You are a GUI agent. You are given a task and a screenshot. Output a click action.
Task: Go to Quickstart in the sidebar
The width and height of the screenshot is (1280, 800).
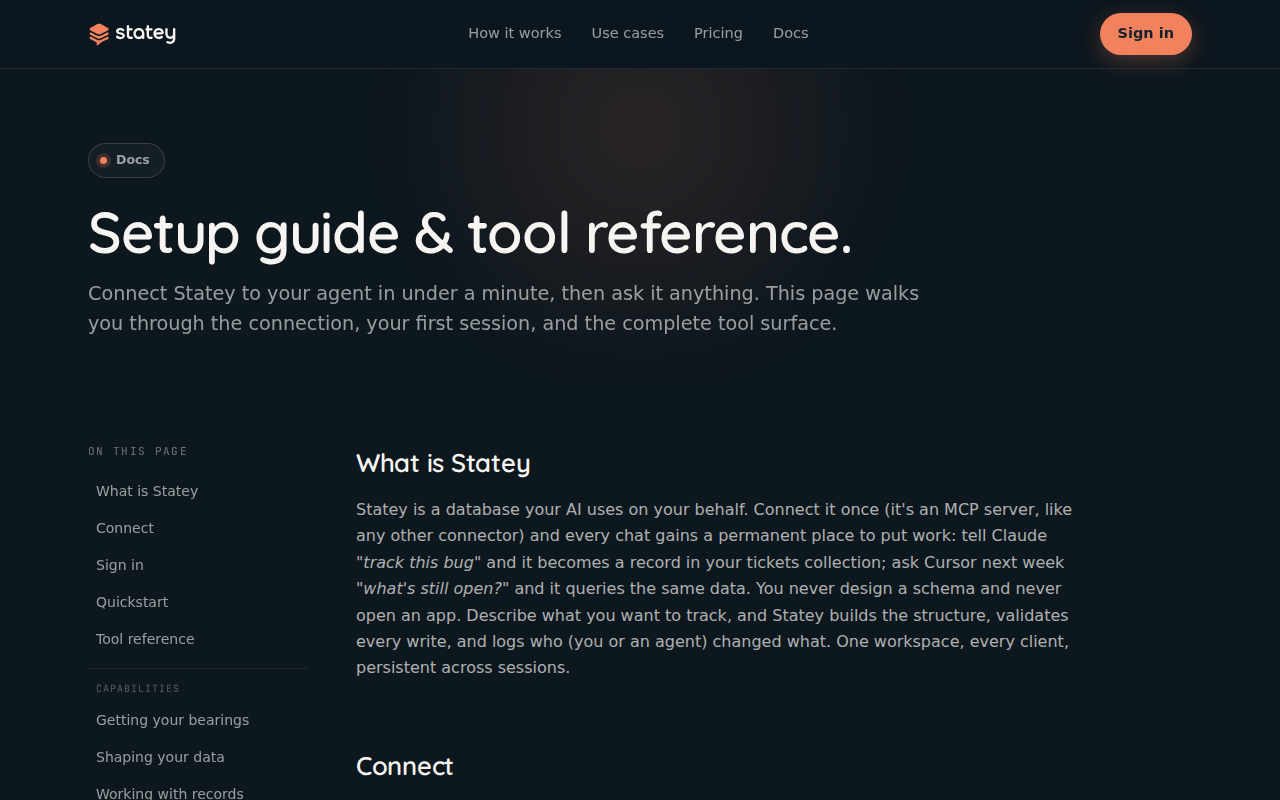tap(132, 602)
